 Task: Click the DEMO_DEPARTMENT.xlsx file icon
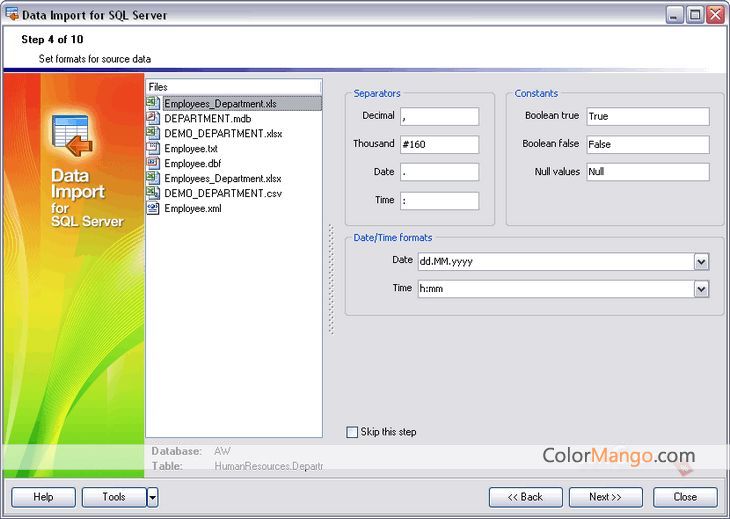(x=153, y=133)
